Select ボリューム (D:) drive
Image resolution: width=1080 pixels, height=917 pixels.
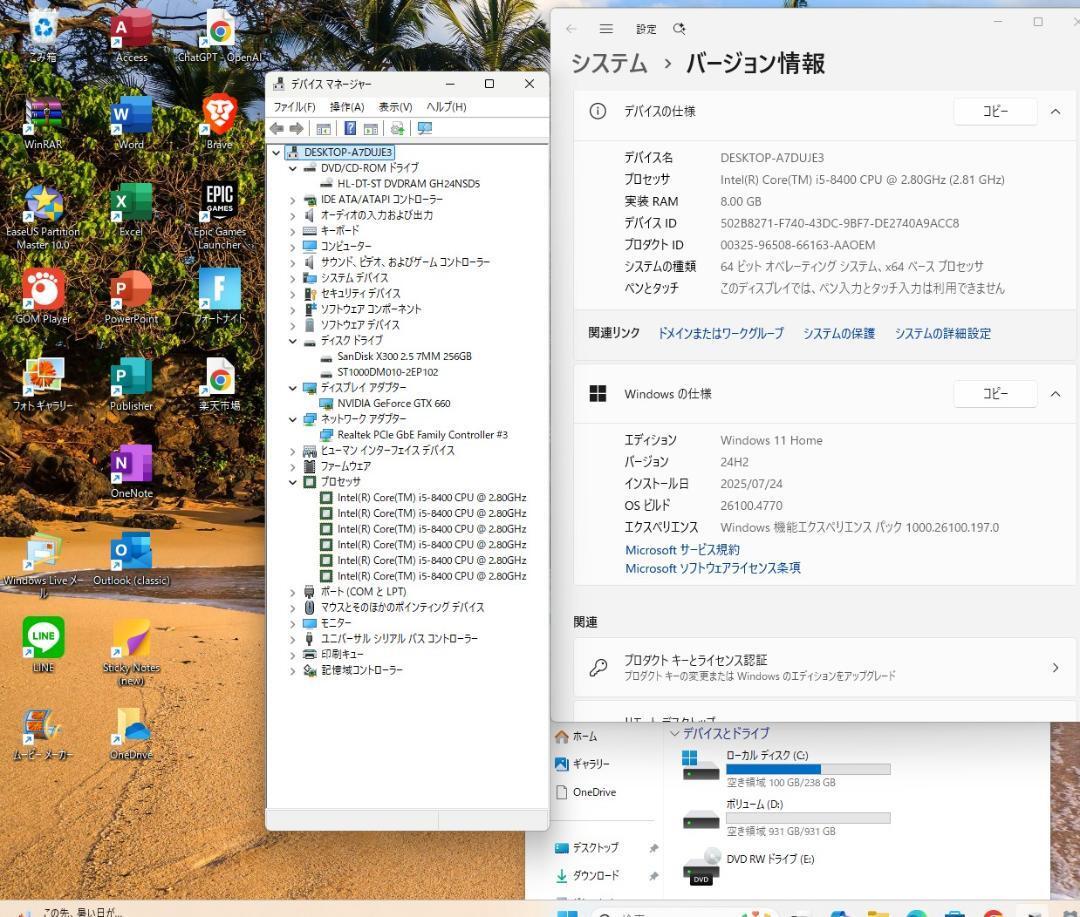click(785, 817)
